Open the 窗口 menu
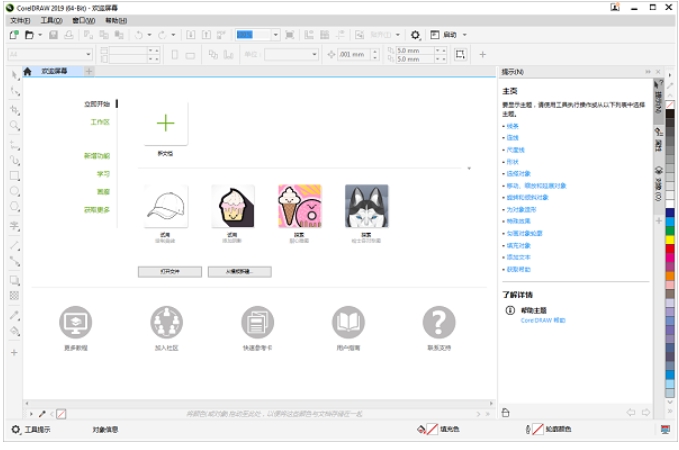 tap(84, 20)
